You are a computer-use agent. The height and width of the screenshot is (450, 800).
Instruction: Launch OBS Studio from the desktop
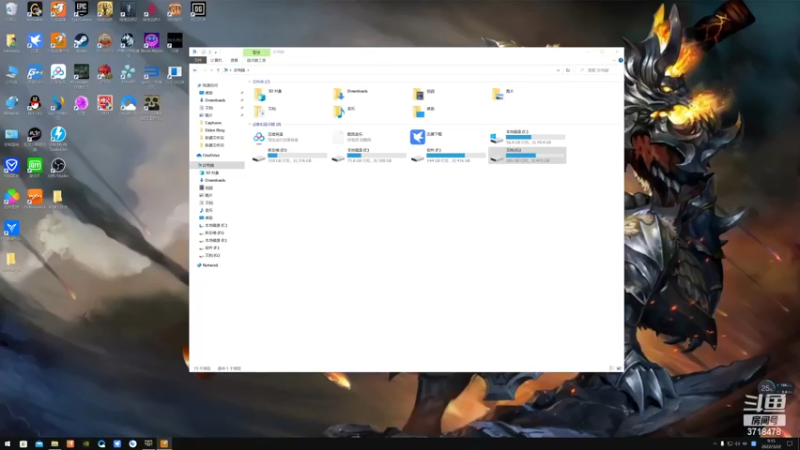(x=58, y=167)
